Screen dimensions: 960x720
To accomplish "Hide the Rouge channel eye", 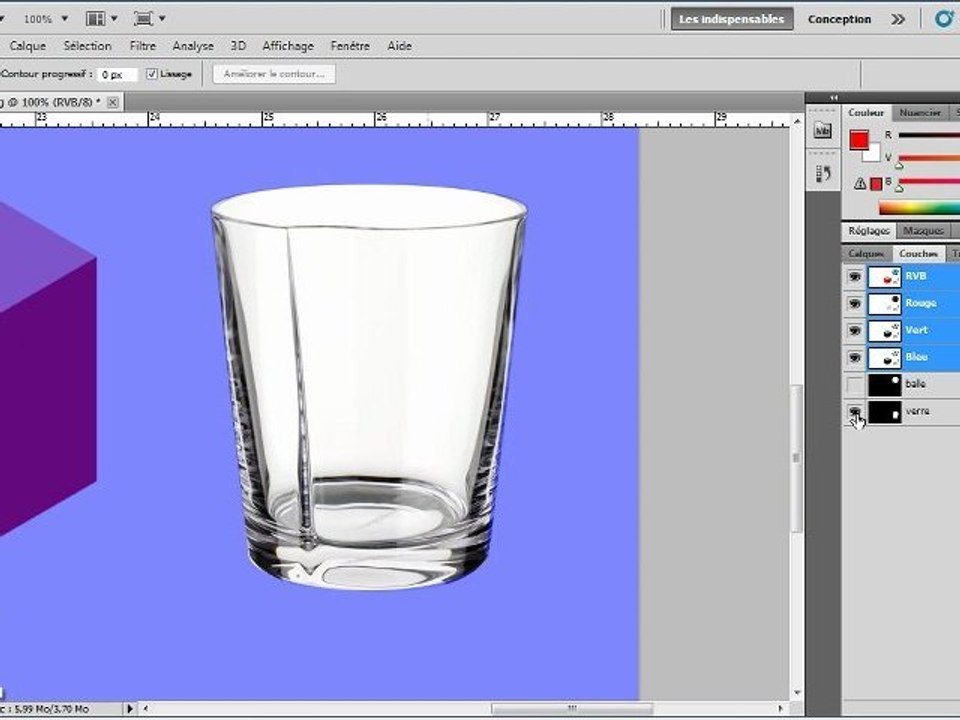I will point(855,303).
